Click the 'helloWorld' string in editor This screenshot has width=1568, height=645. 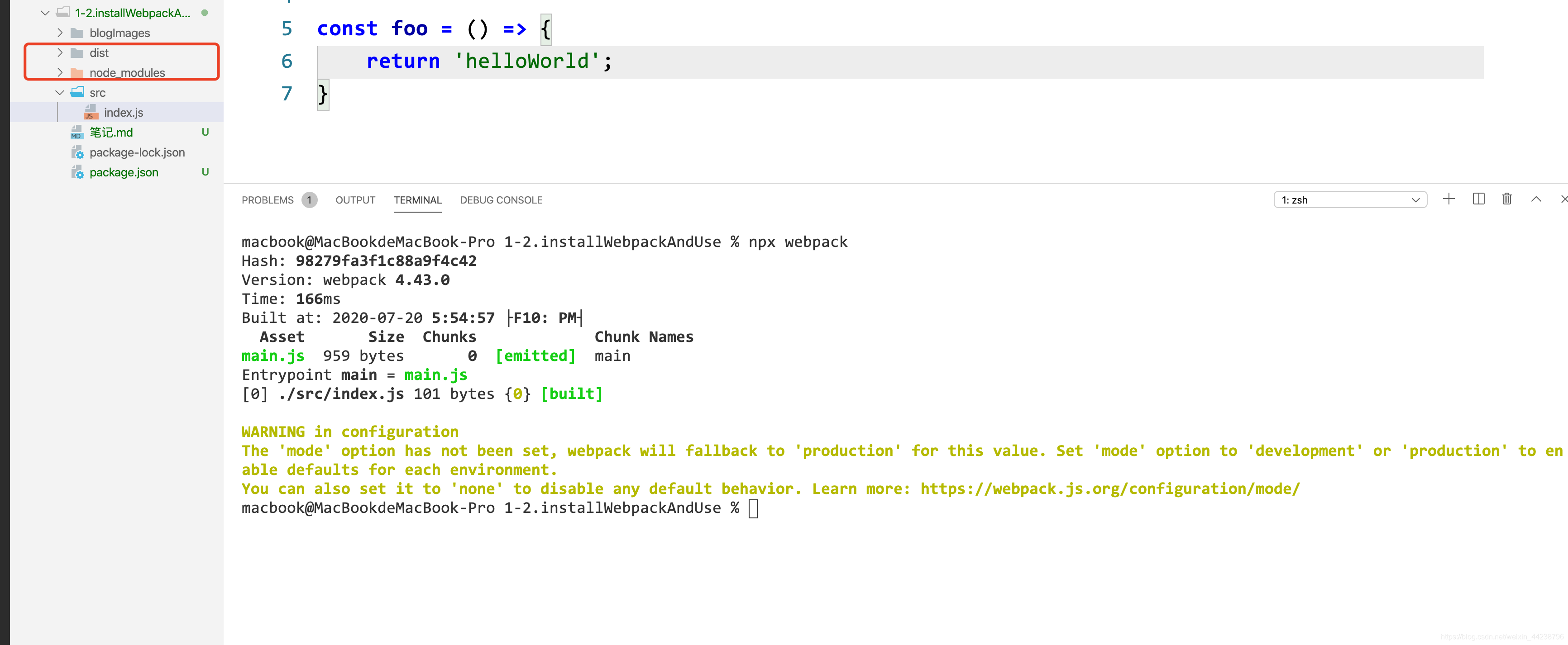(527, 61)
